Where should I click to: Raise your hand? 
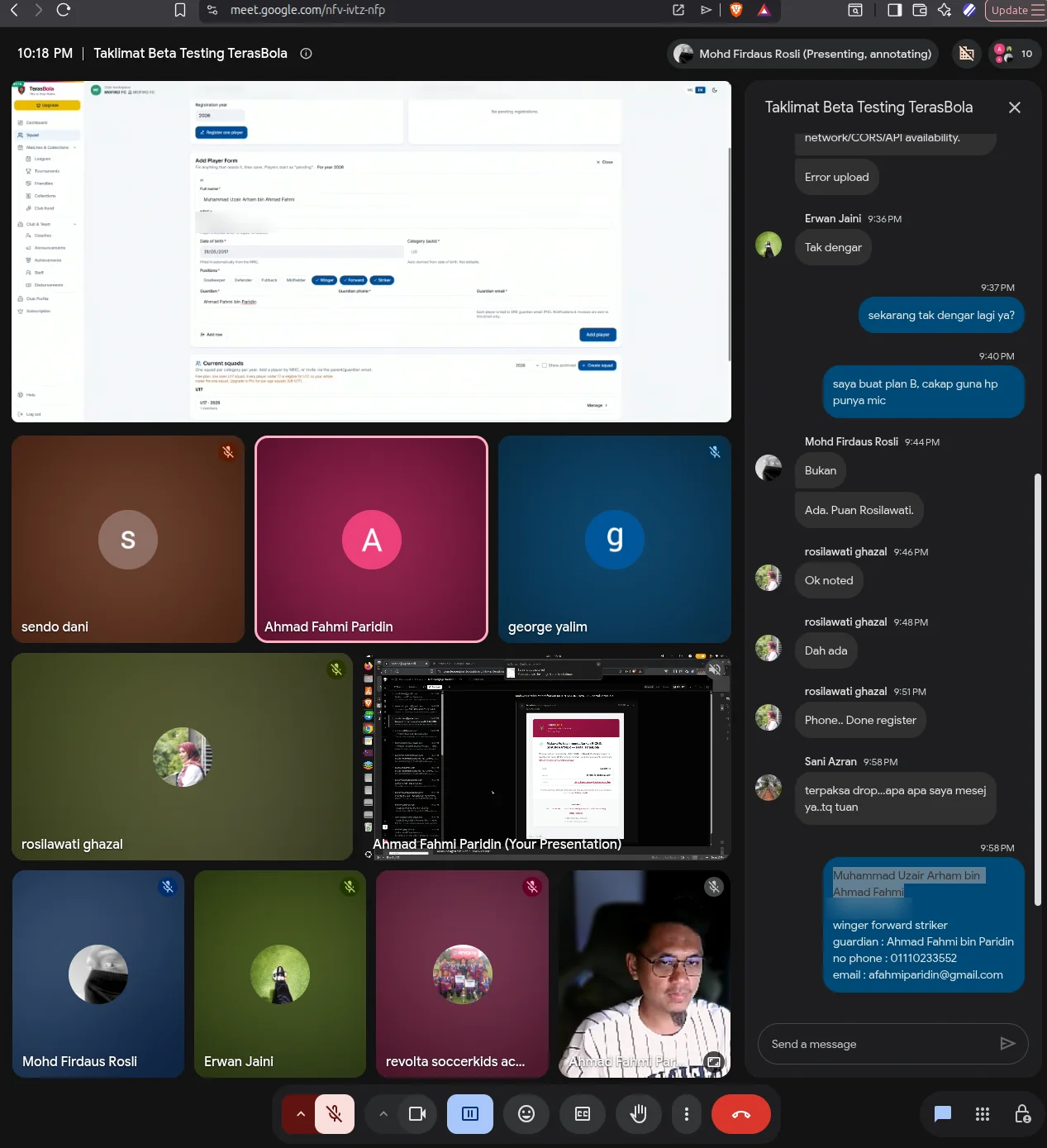639,1114
